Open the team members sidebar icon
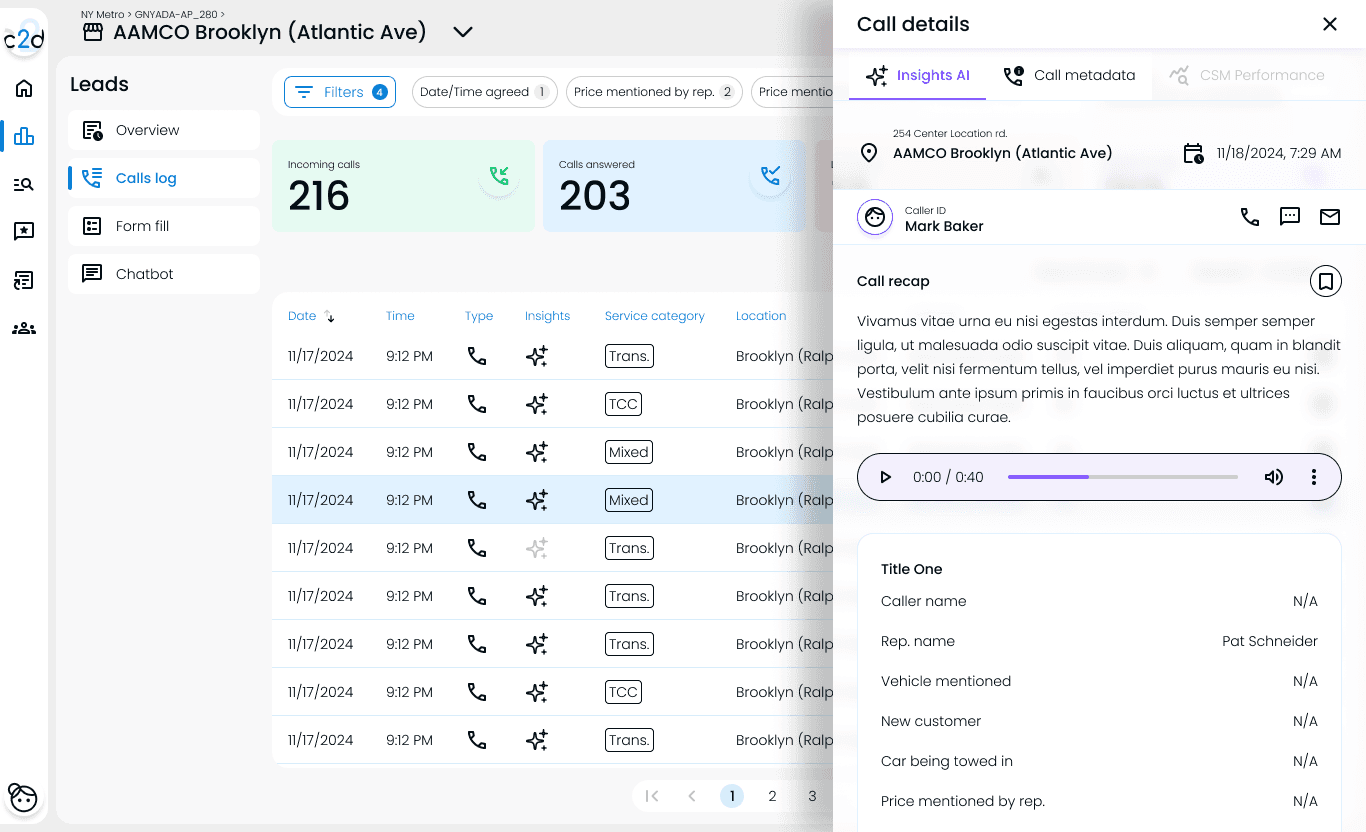The width and height of the screenshot is (1366, 832). [24, 328]
